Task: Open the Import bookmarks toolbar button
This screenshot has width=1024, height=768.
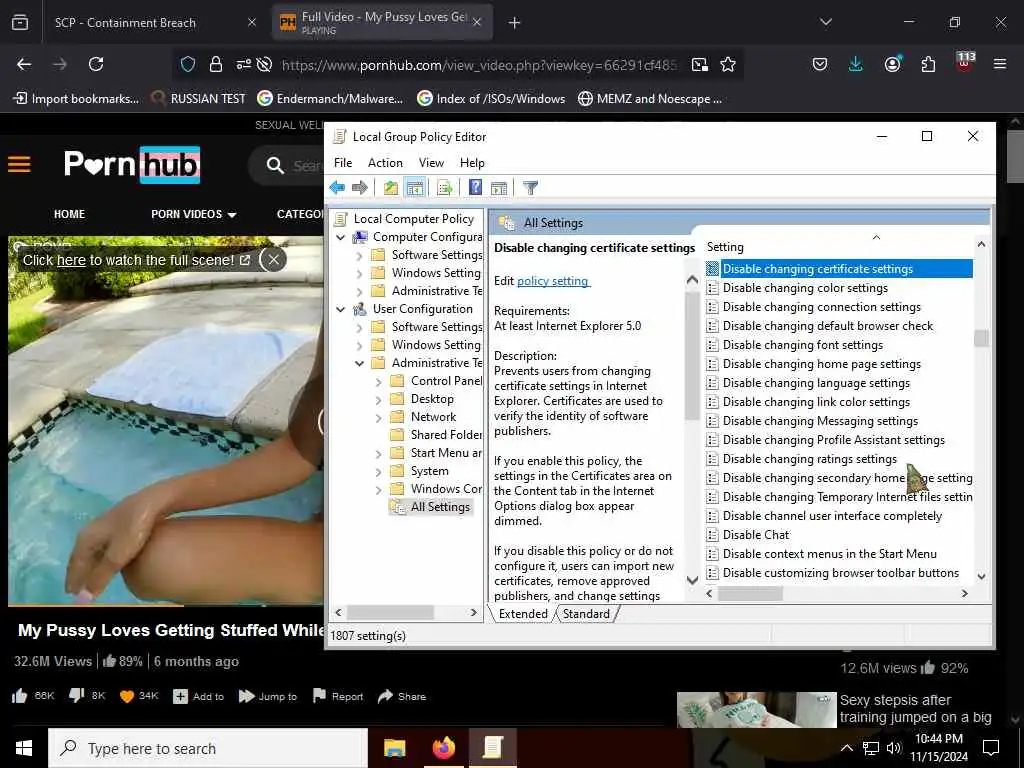Action: coord(76,99)
